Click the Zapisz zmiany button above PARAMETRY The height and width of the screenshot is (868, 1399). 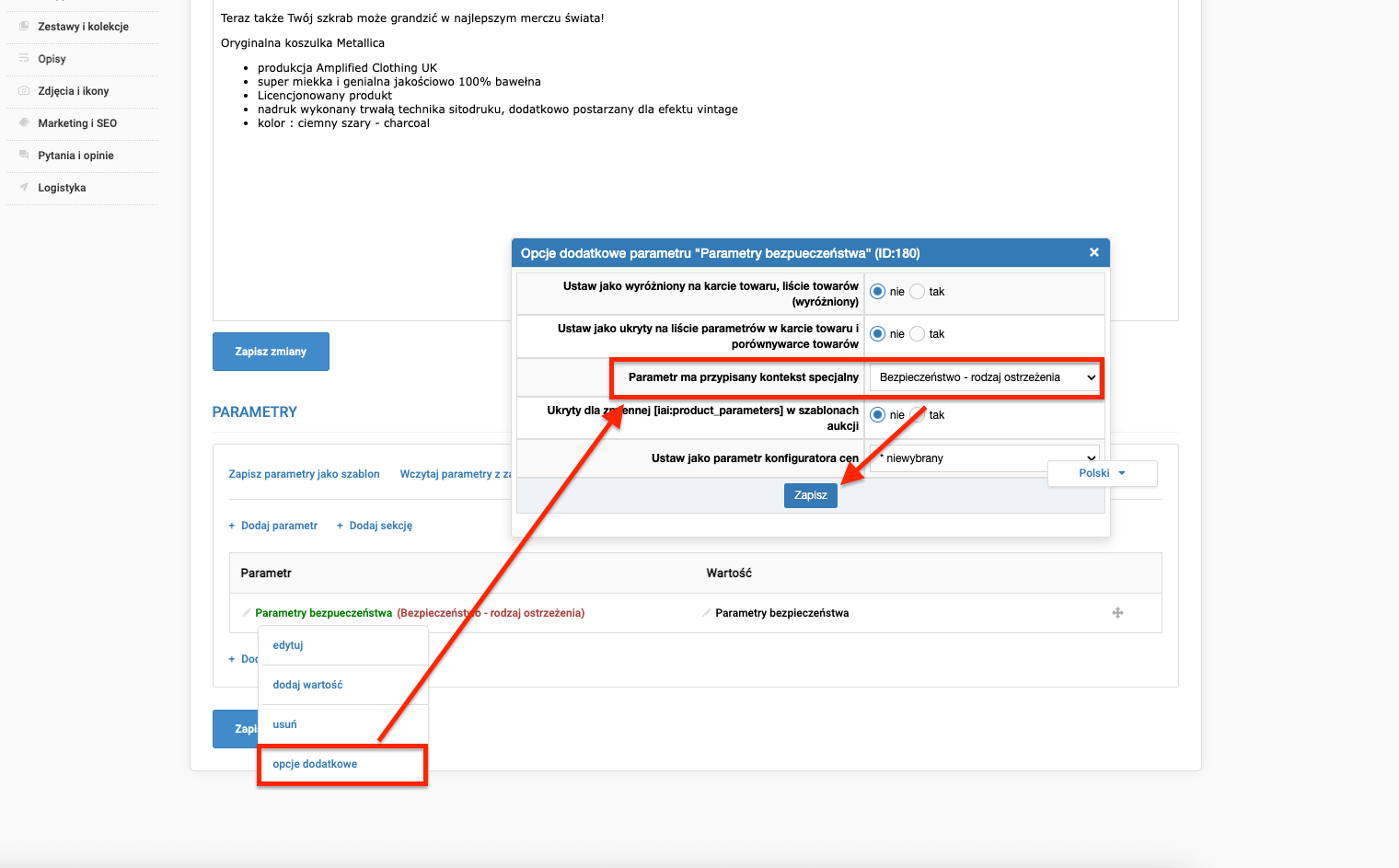click(x=271, y=352)
